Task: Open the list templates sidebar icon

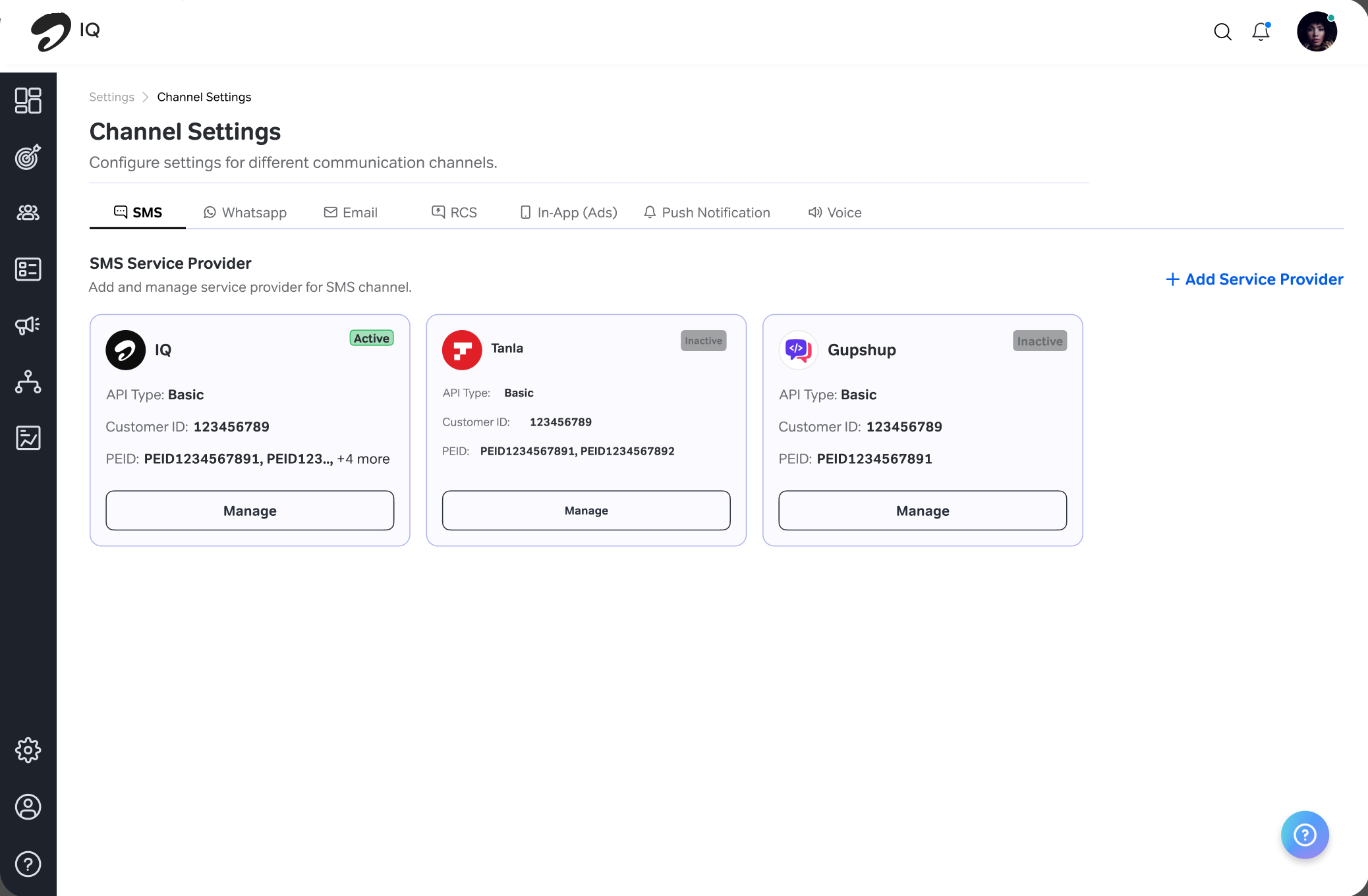Action: (x=28, y=269)
